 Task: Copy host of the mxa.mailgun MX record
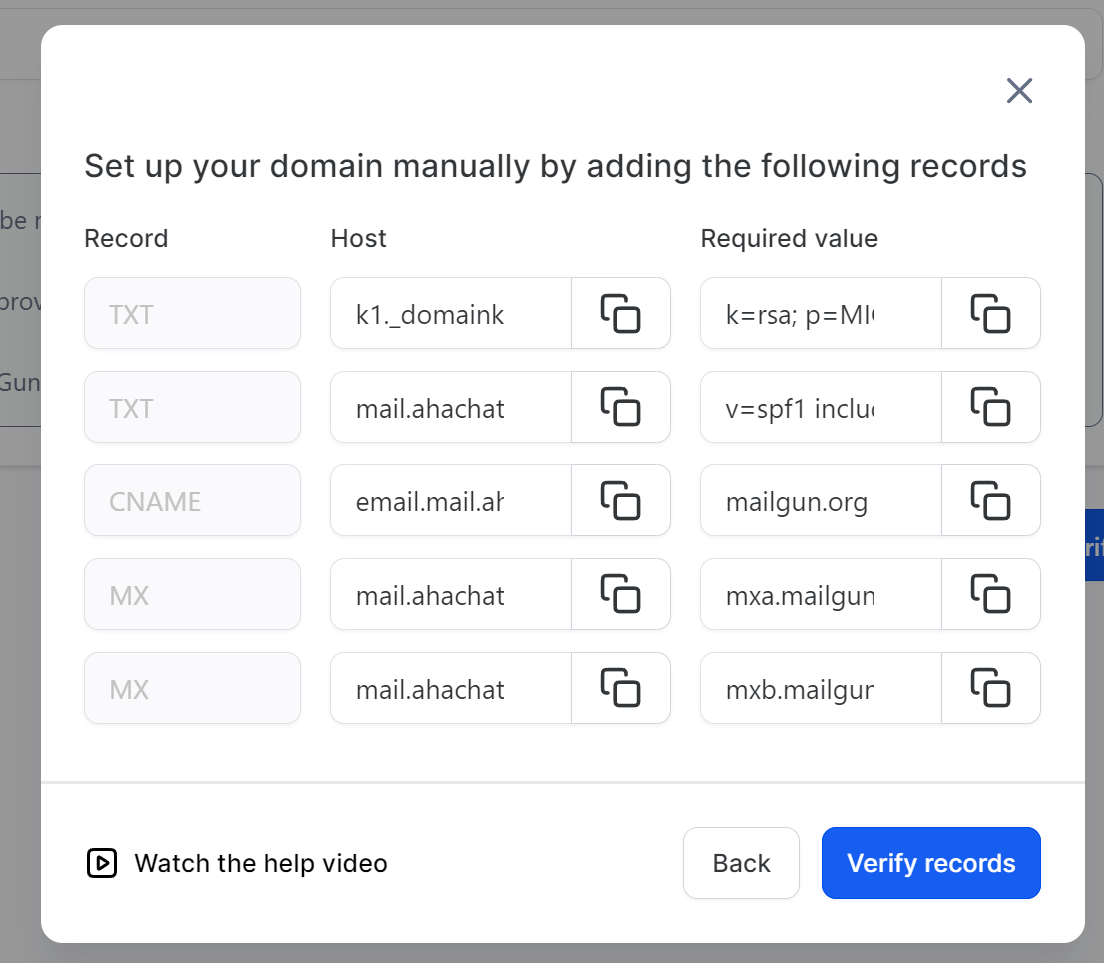click(x=620, y=594)
